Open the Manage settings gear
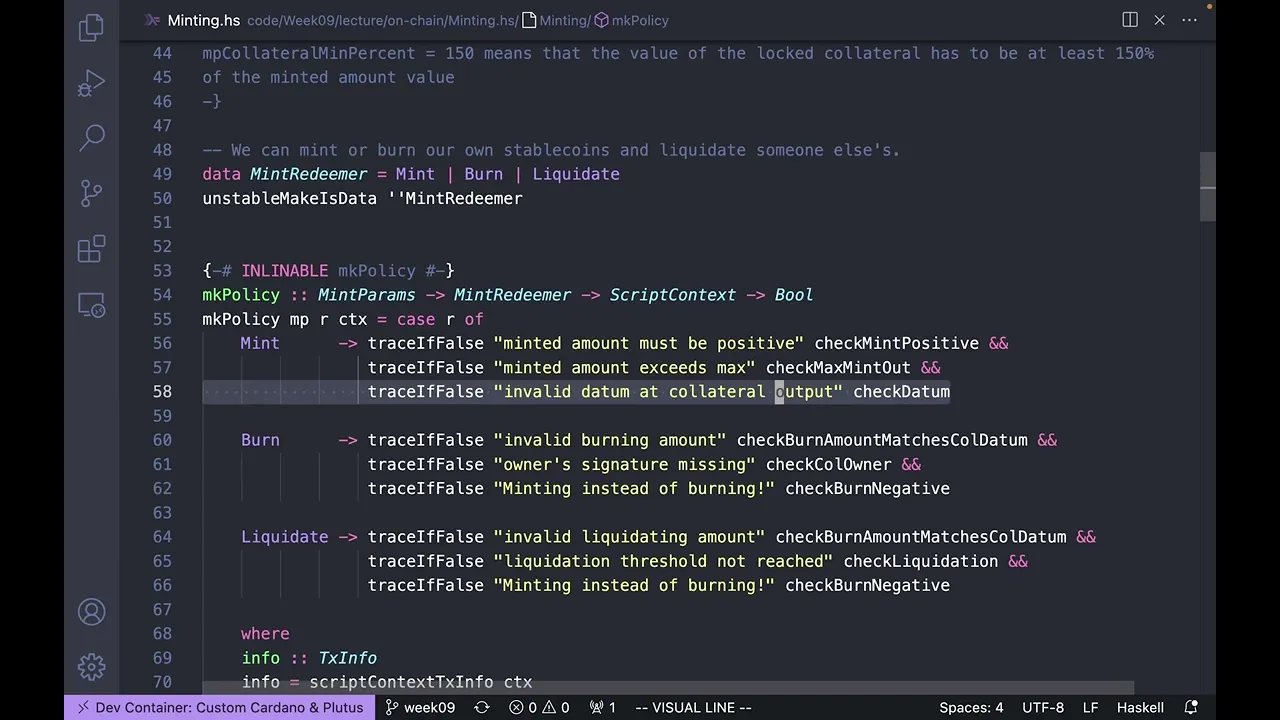1280x720 pixels. (x=91, y=666)
